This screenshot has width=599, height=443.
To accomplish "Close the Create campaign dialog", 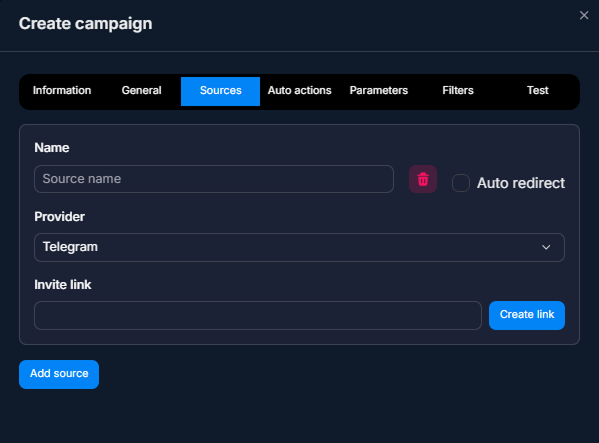I will (584, 15).
